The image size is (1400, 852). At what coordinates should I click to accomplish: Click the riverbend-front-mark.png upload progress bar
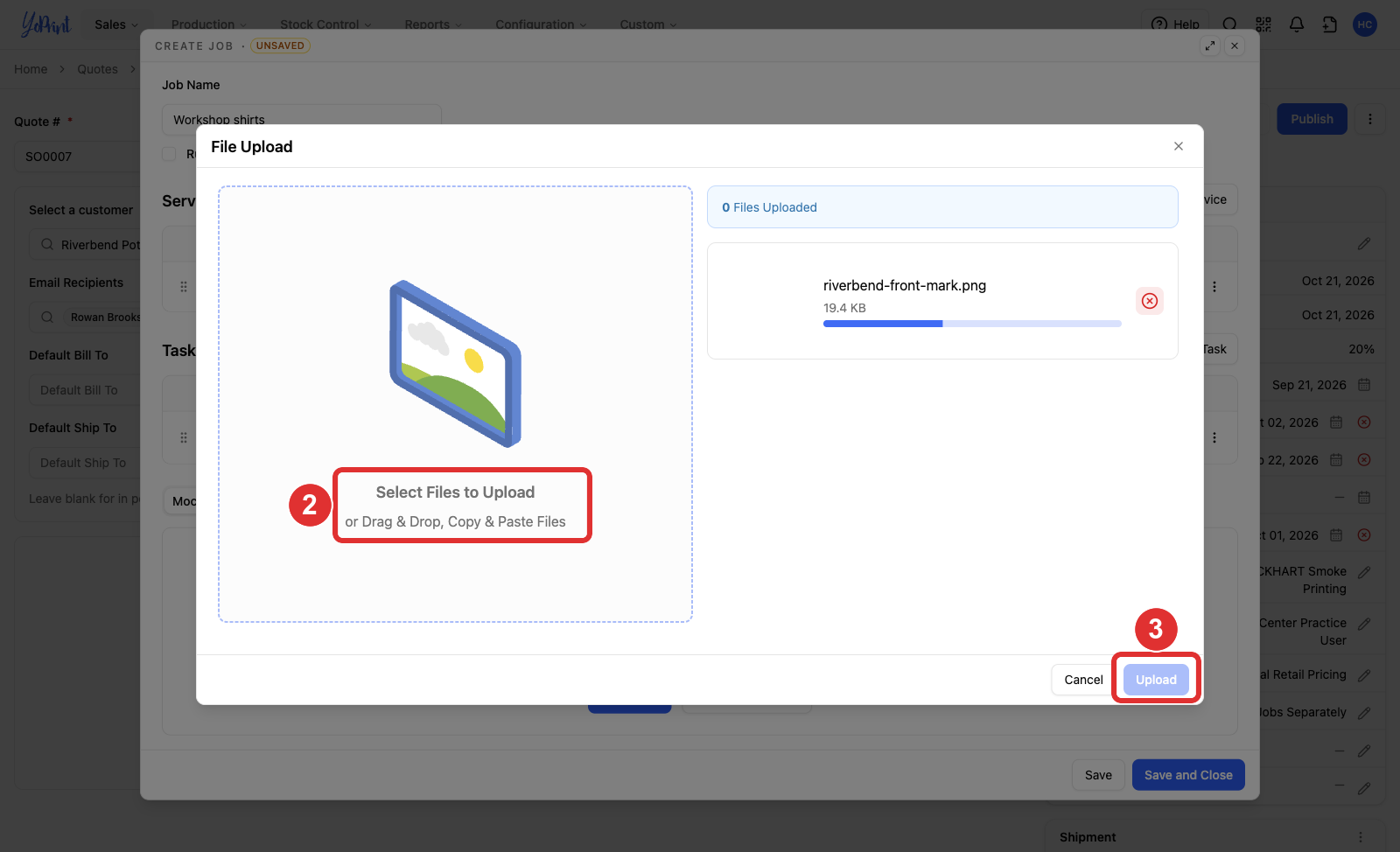972,324
